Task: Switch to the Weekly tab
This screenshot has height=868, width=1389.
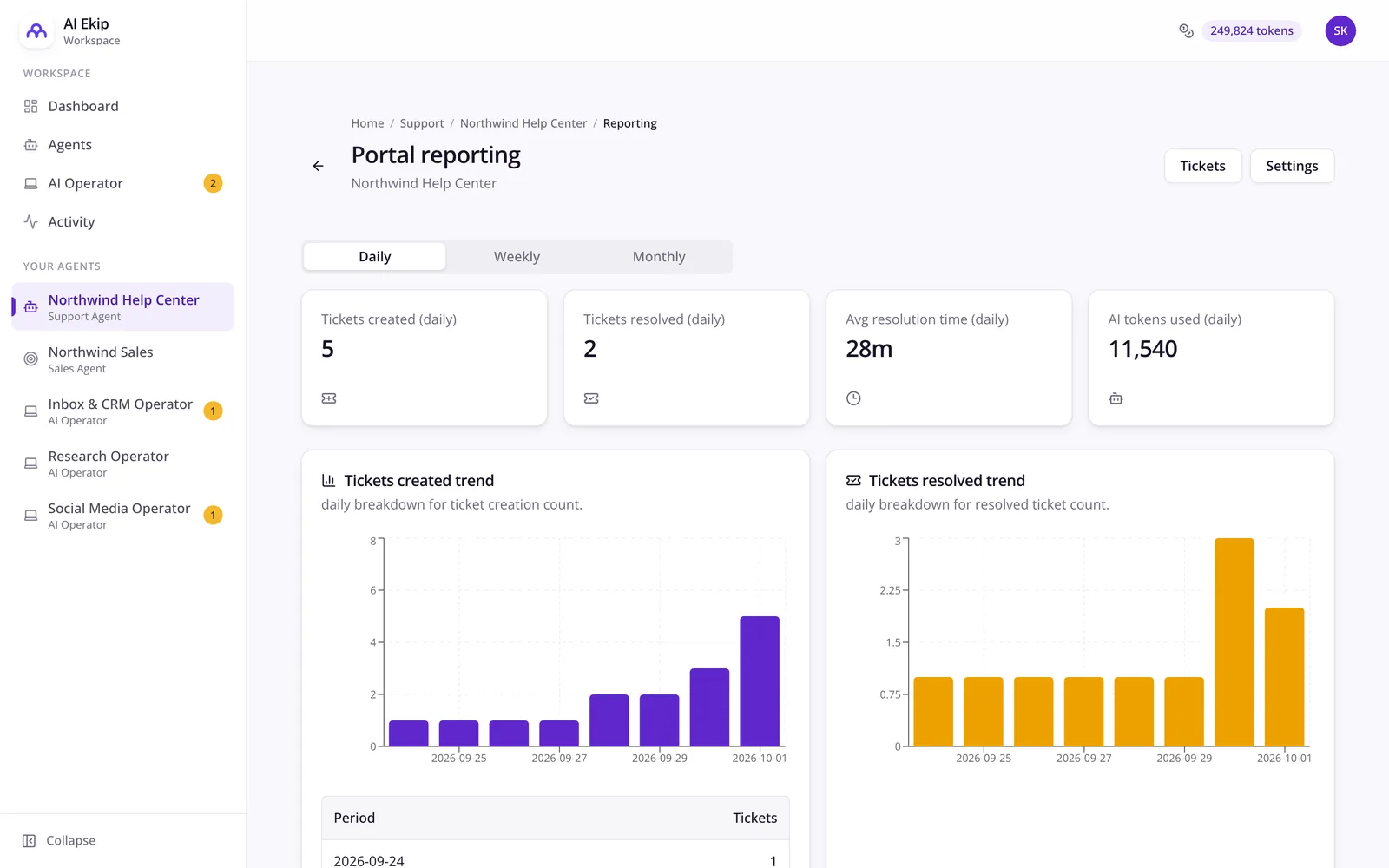Action: [517, 257]
